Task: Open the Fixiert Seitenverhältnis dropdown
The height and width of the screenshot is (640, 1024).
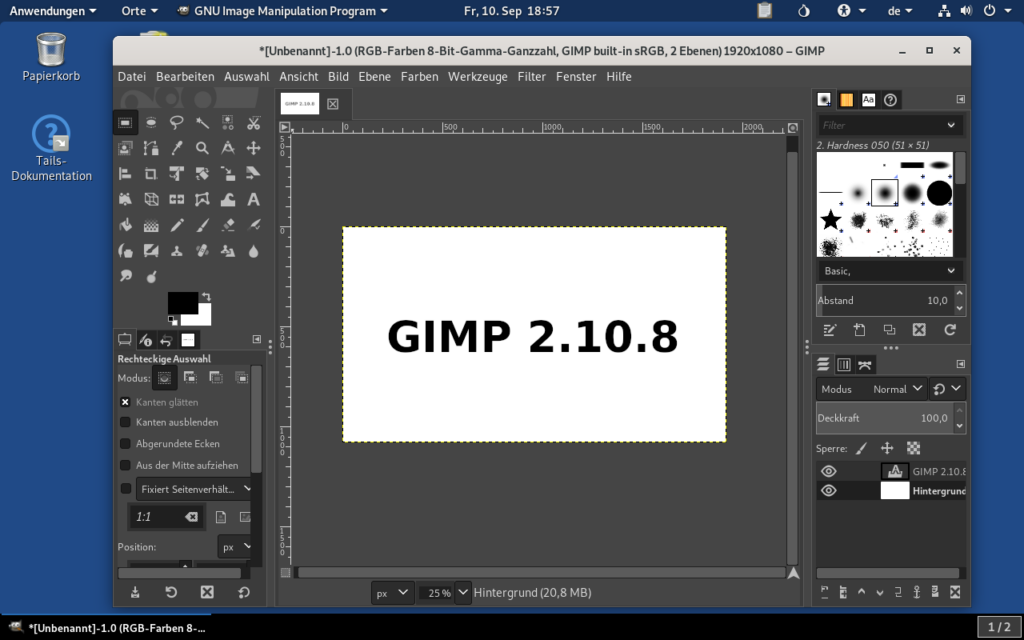Action: [x=195, y=488]
